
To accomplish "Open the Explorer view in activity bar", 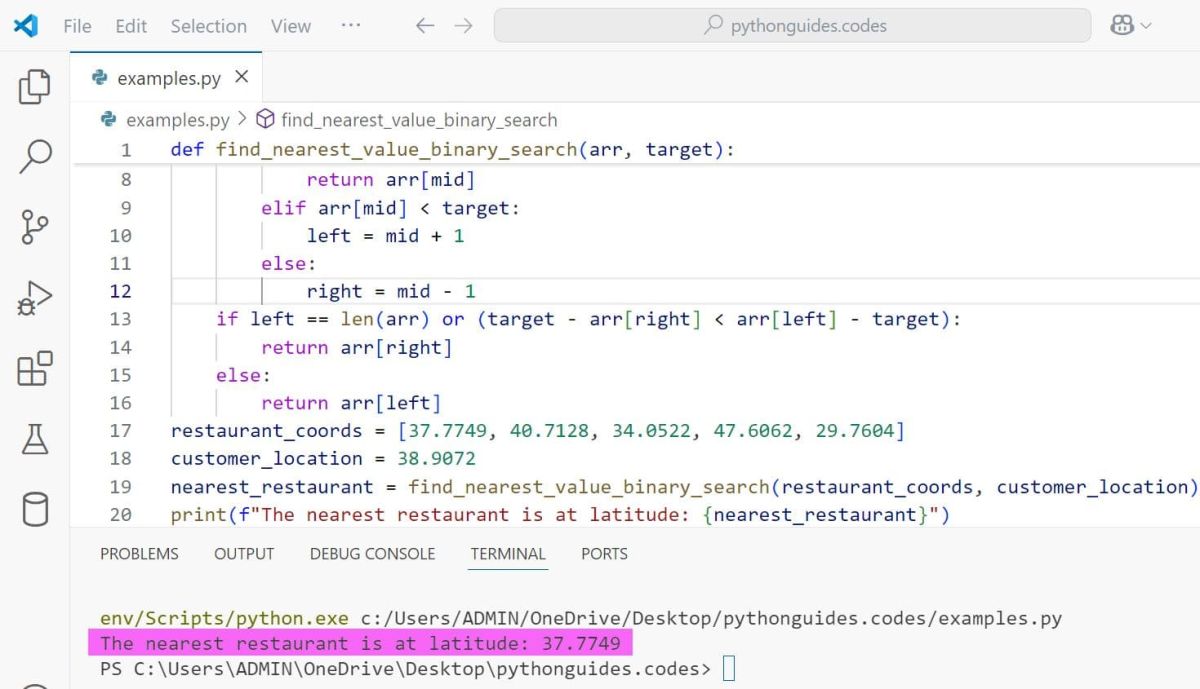I will point(34,87).
